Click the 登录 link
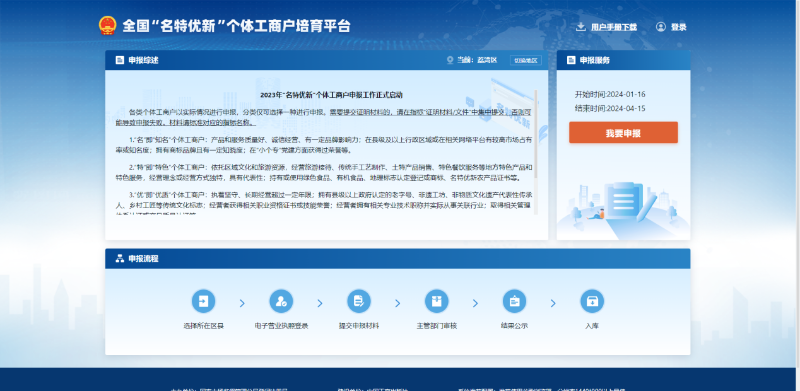800x391 pixels. pyautogui.click(x=679, y=27)
